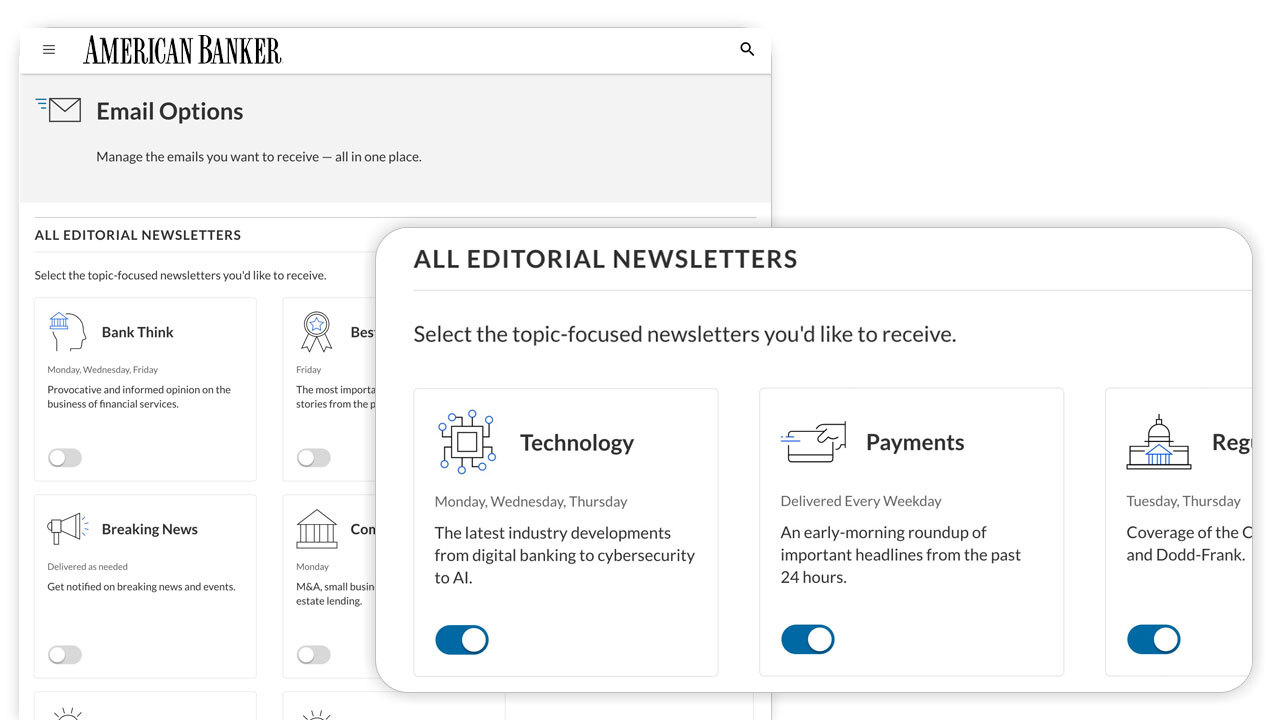The width and height of the screenshot is (1280, 720).
Task: Disable the Technology newsletter toggle
Action: coord(462,640)
